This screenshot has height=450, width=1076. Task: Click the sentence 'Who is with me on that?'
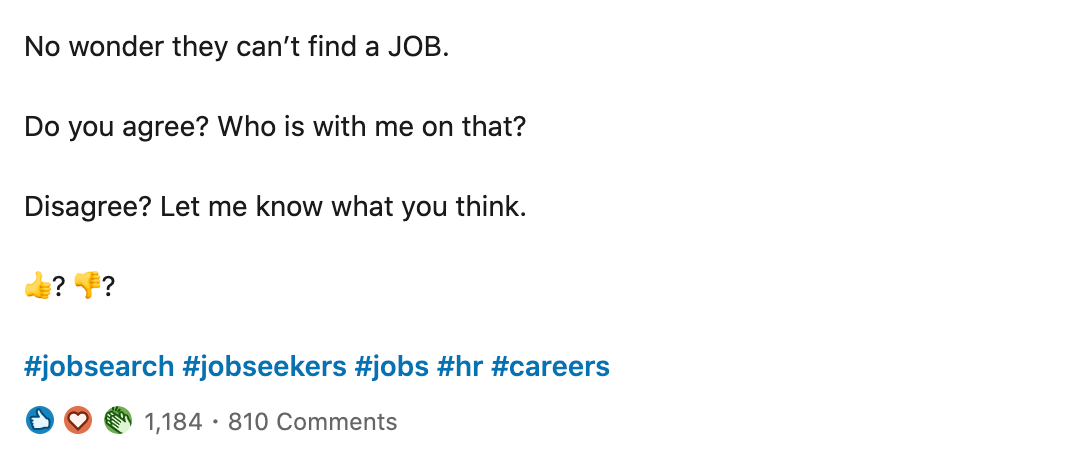click(x=372, y=127)
